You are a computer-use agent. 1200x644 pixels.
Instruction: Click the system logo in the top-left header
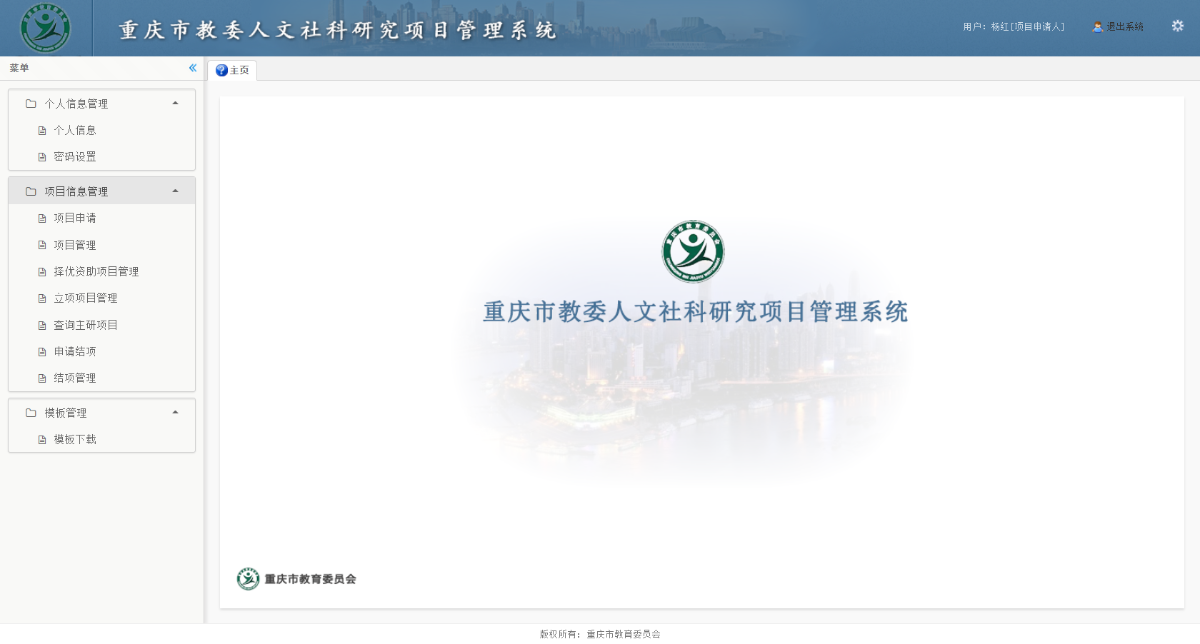point(46,28)
